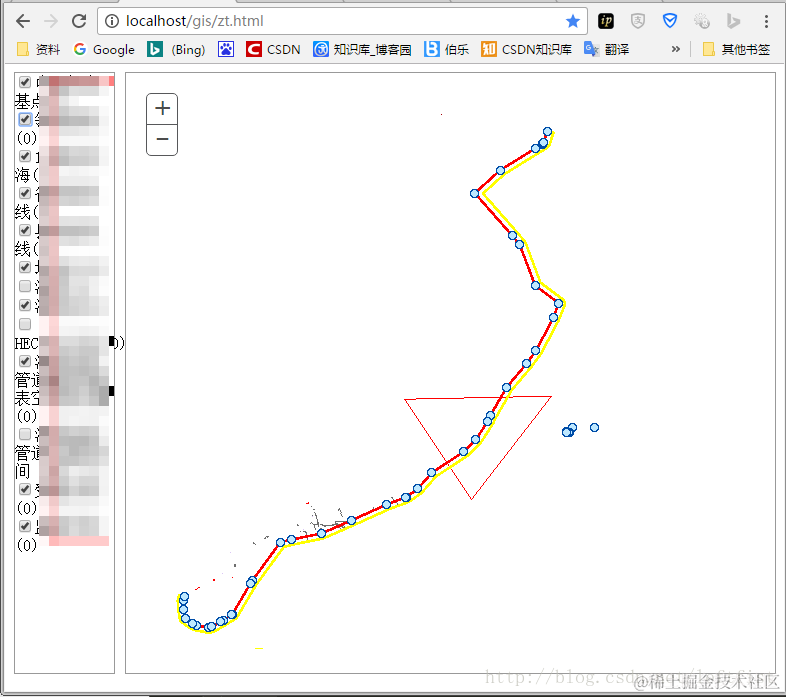Zoom out the map with − button

tap(162, 139)
